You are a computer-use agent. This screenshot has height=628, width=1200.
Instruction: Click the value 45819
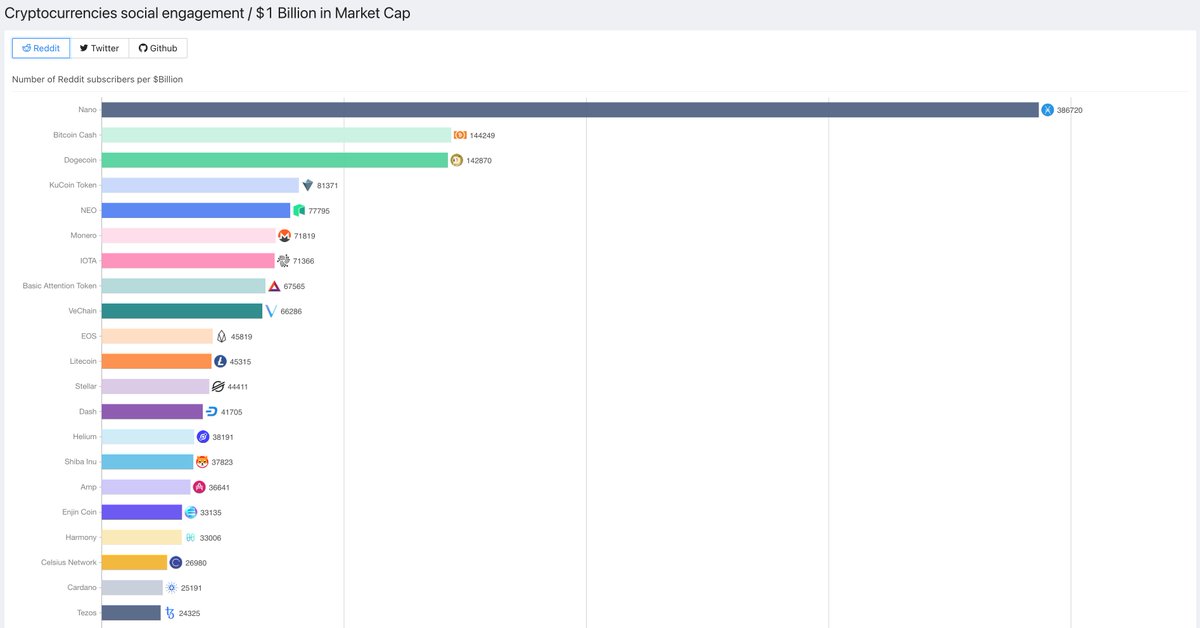pyautogui.click(x=242, y=336)
